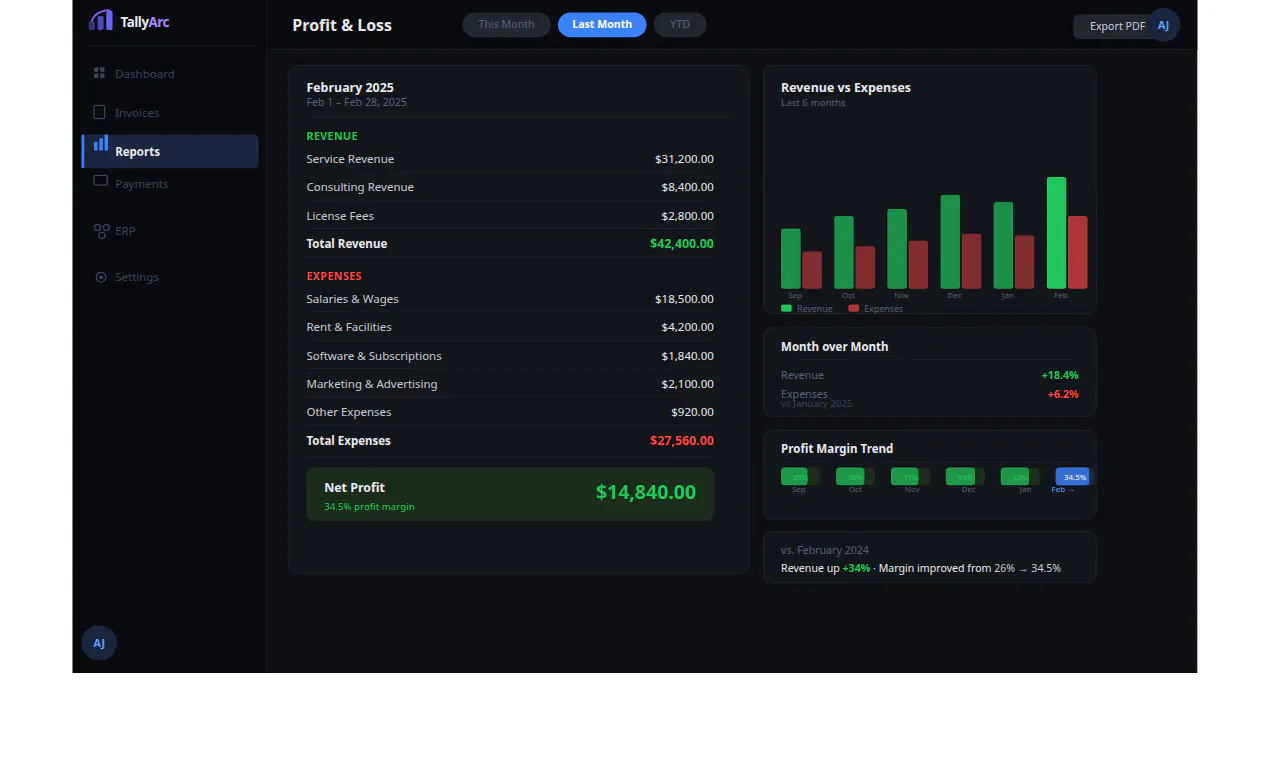Click the 'Software & Subscriptions' row label
Viewport: 1270px width, 760px height.
(374, 356)
